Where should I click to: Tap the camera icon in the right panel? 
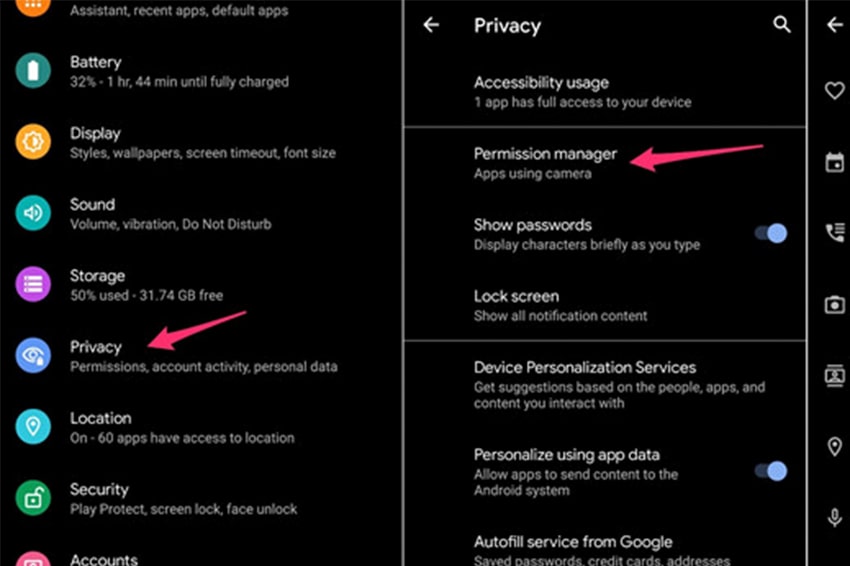pos(835,305)
